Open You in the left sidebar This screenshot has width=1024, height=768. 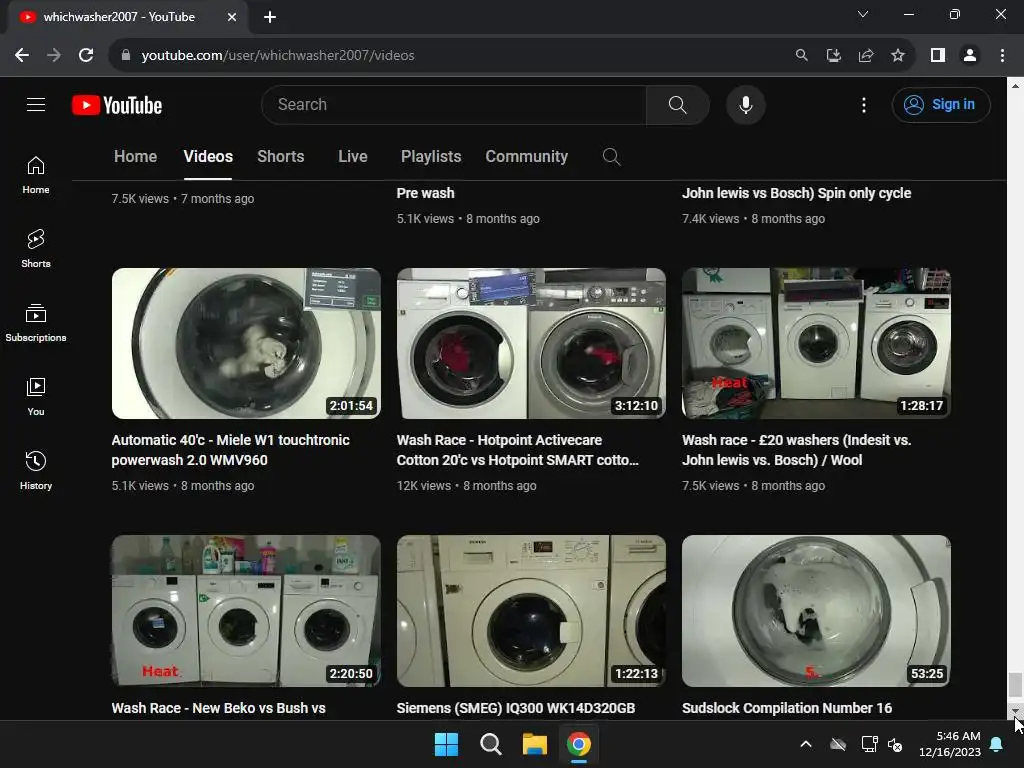pyautogui.click(x=36, y=396)
